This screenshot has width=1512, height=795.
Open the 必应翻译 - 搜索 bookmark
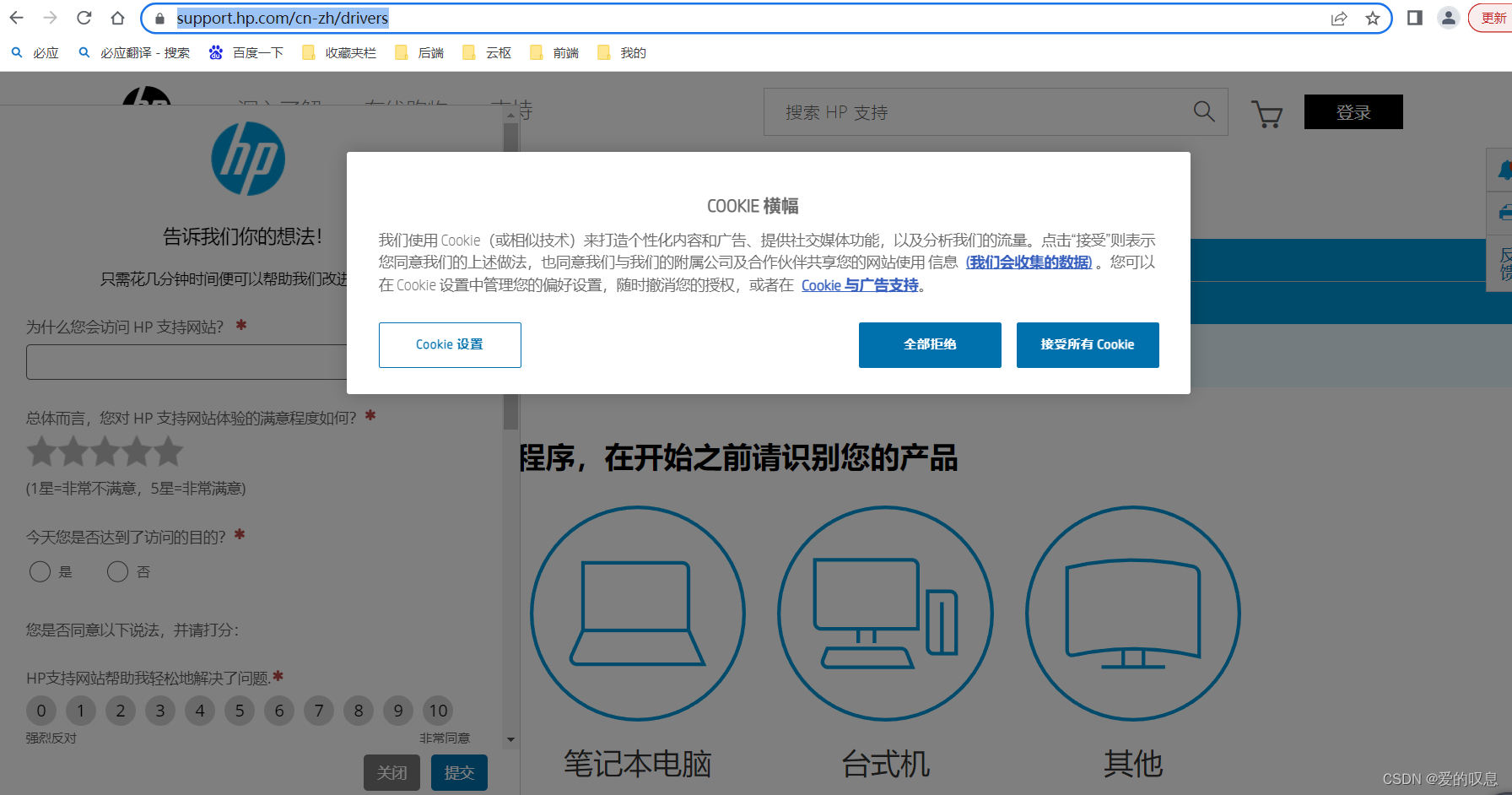click(134, 53)
